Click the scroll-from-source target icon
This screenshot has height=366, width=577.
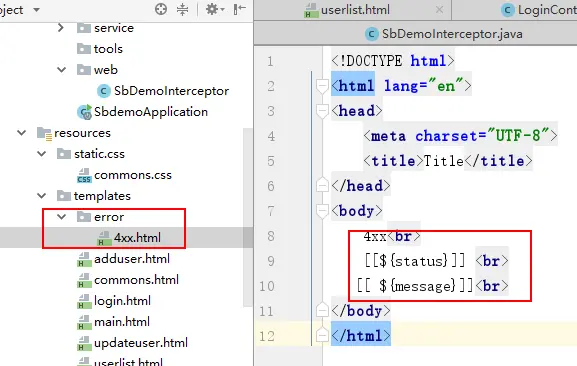pos(161,9)
